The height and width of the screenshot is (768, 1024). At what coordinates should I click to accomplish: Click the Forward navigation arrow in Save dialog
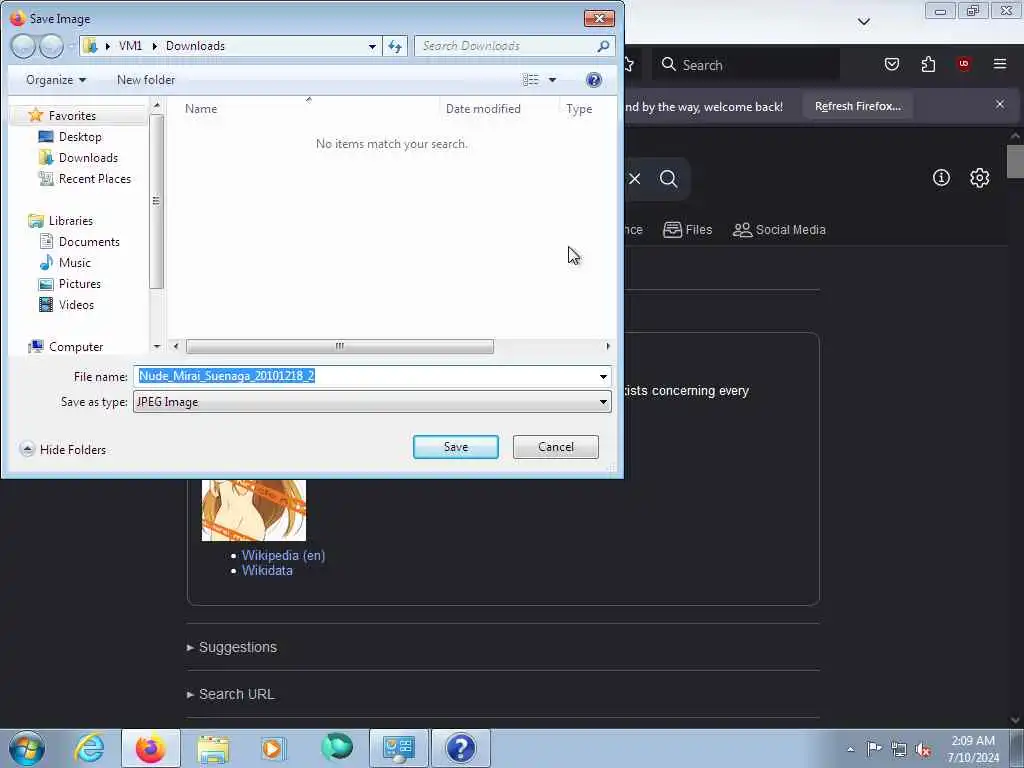coord(51,46)
